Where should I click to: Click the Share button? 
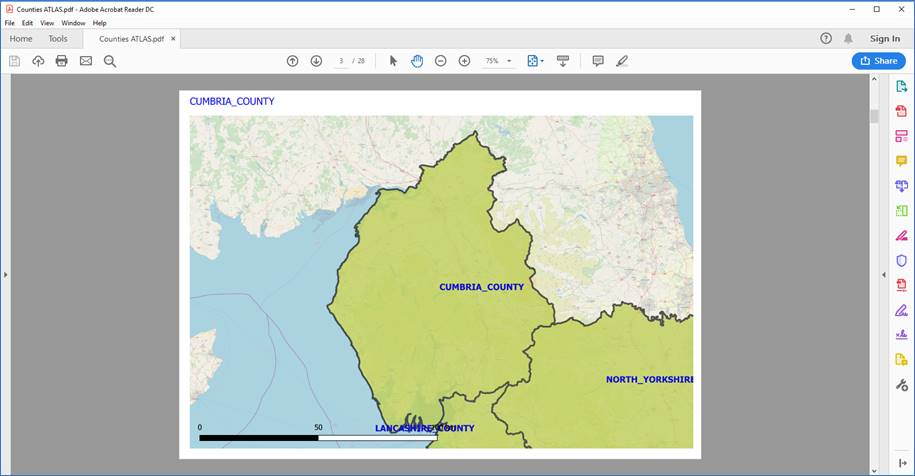(x=879, y=61)
